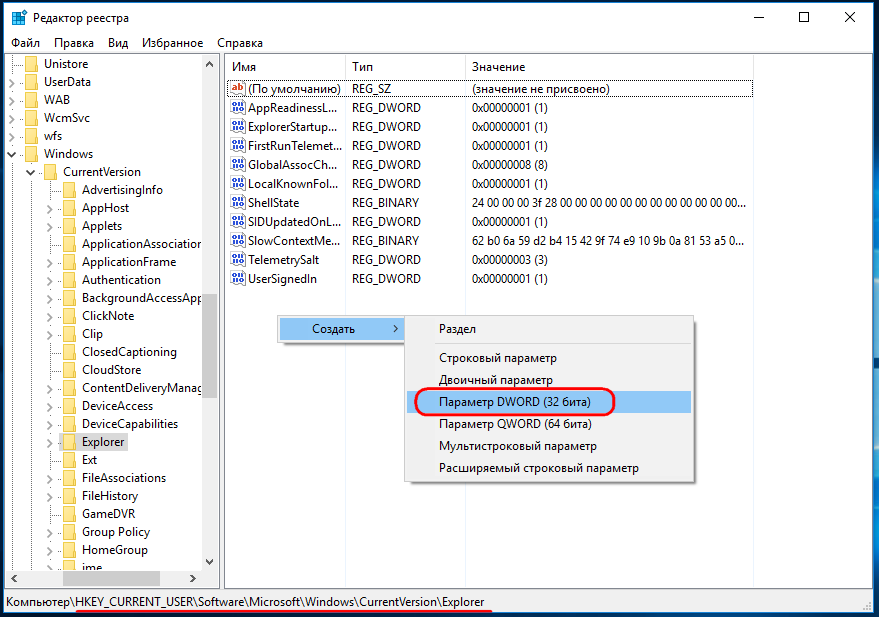Sort by the Тип column header
The width and height of the screenshot is (879, 617).
tap(405, 67)
